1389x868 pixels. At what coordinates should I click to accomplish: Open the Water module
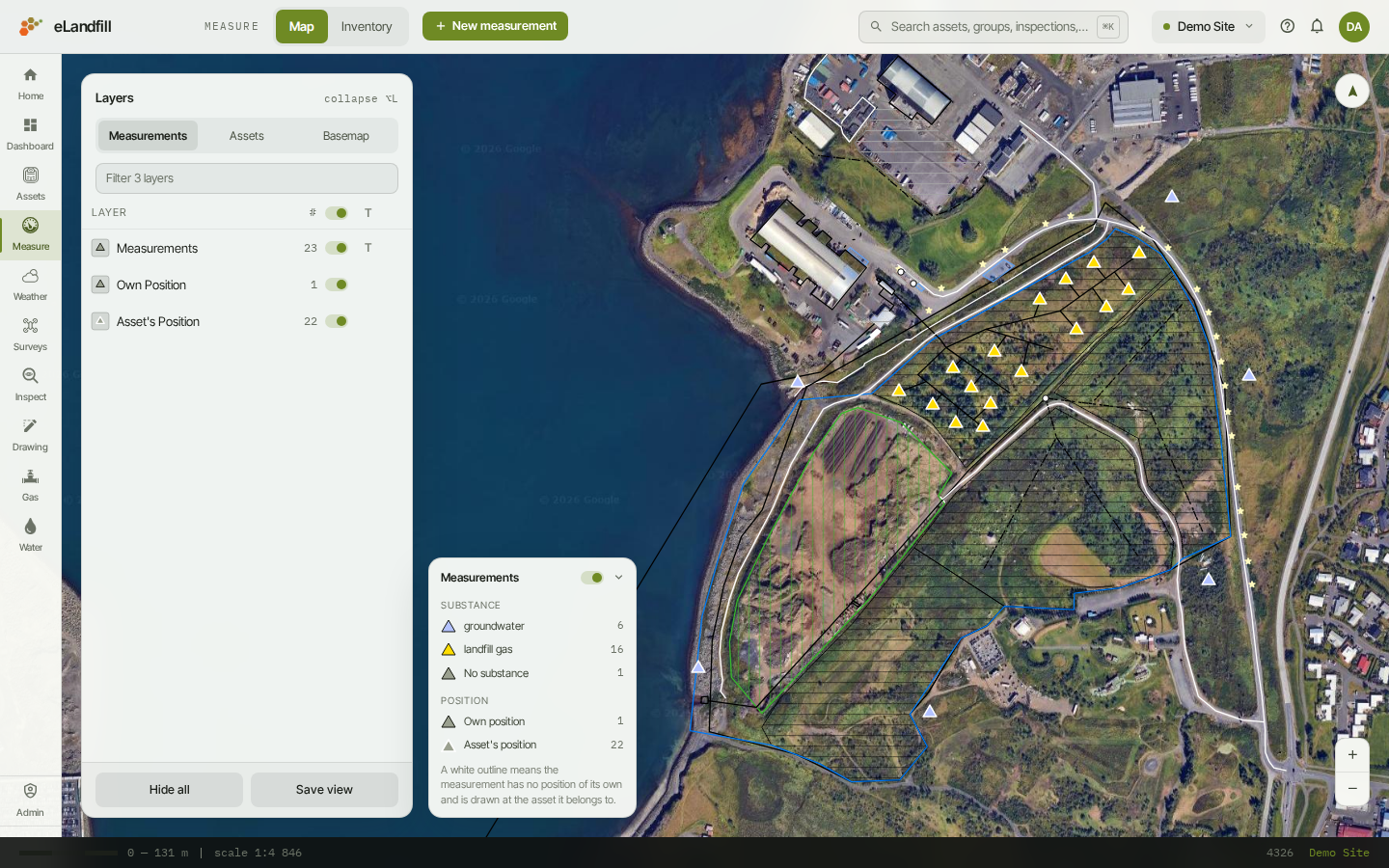(30, 535)
